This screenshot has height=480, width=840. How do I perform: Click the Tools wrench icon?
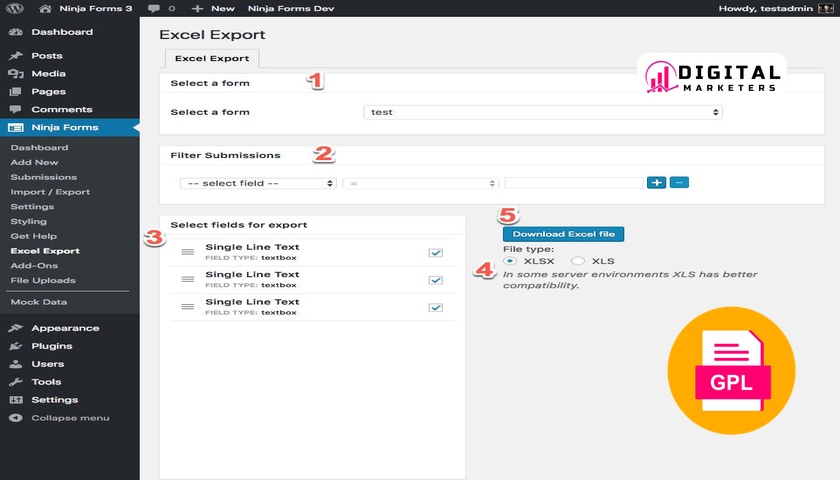coord(16,382)
